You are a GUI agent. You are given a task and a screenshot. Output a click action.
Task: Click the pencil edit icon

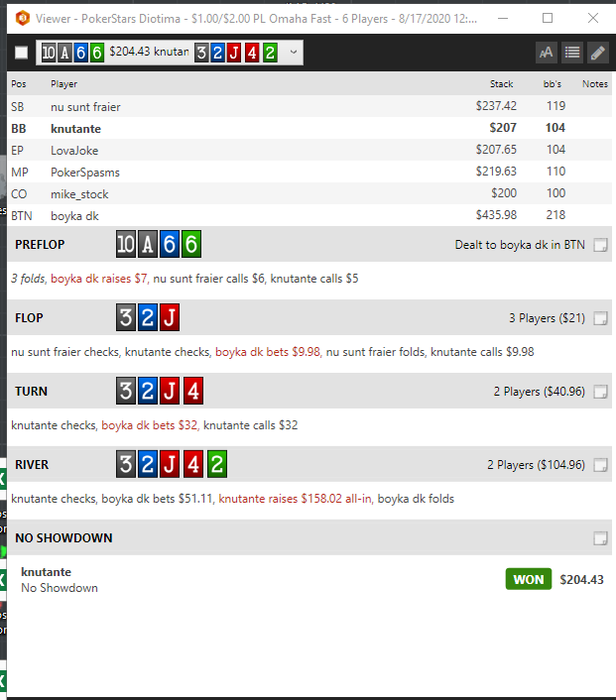point(598,53)
